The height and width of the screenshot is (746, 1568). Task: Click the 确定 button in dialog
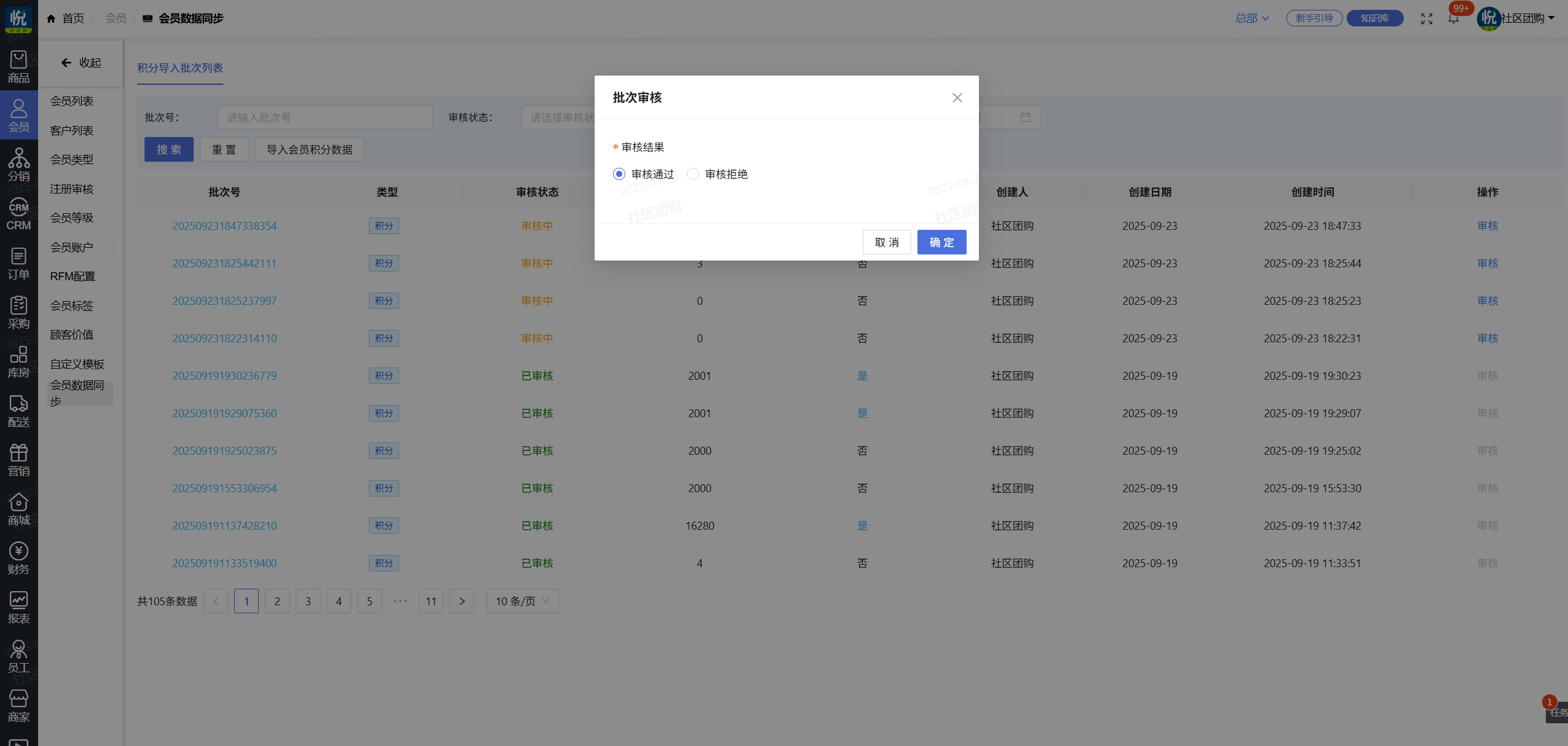point(941,242)
